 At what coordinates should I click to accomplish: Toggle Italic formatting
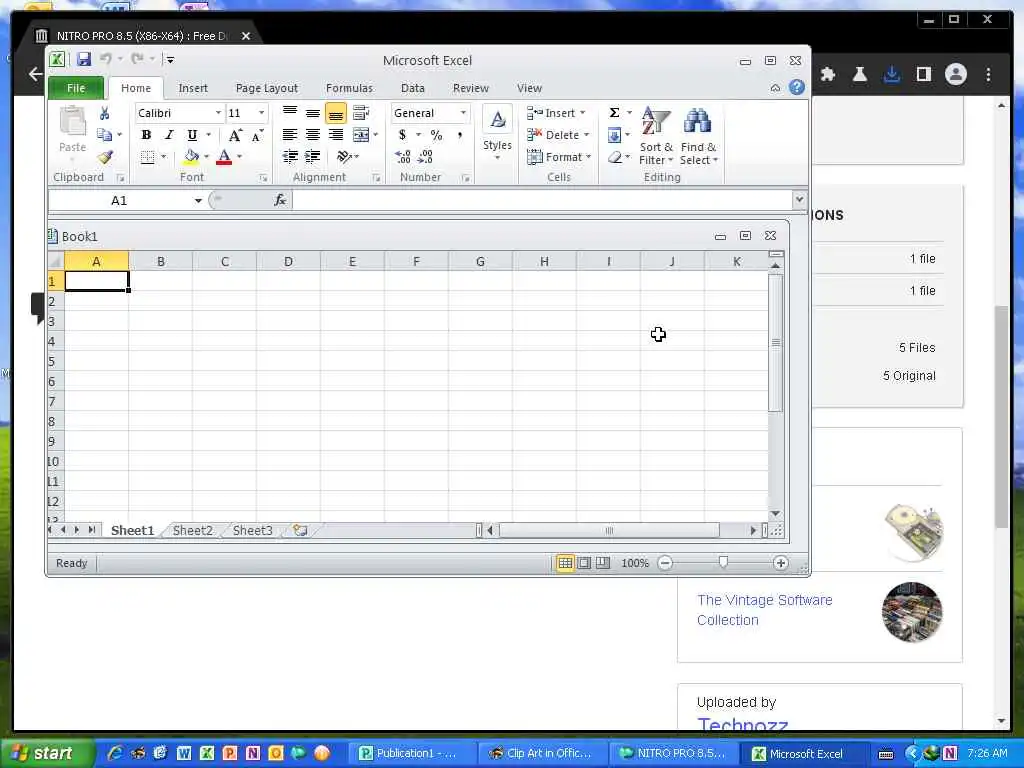tap(169, 135)
